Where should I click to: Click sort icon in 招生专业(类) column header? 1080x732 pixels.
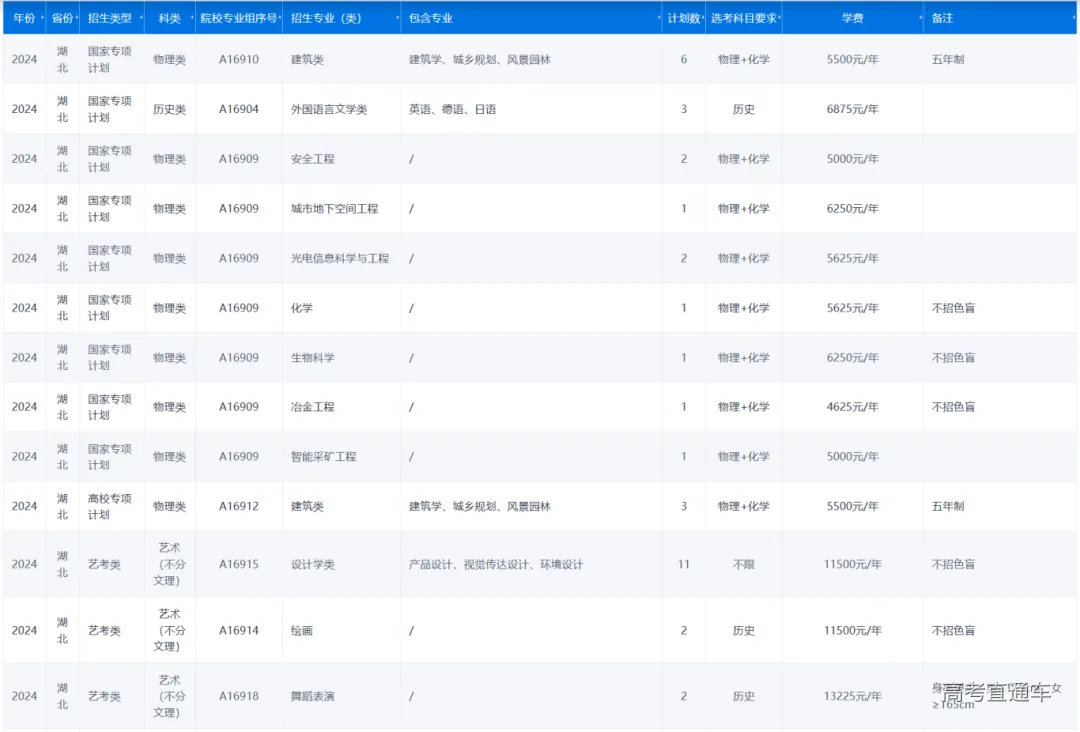point(397,19)
